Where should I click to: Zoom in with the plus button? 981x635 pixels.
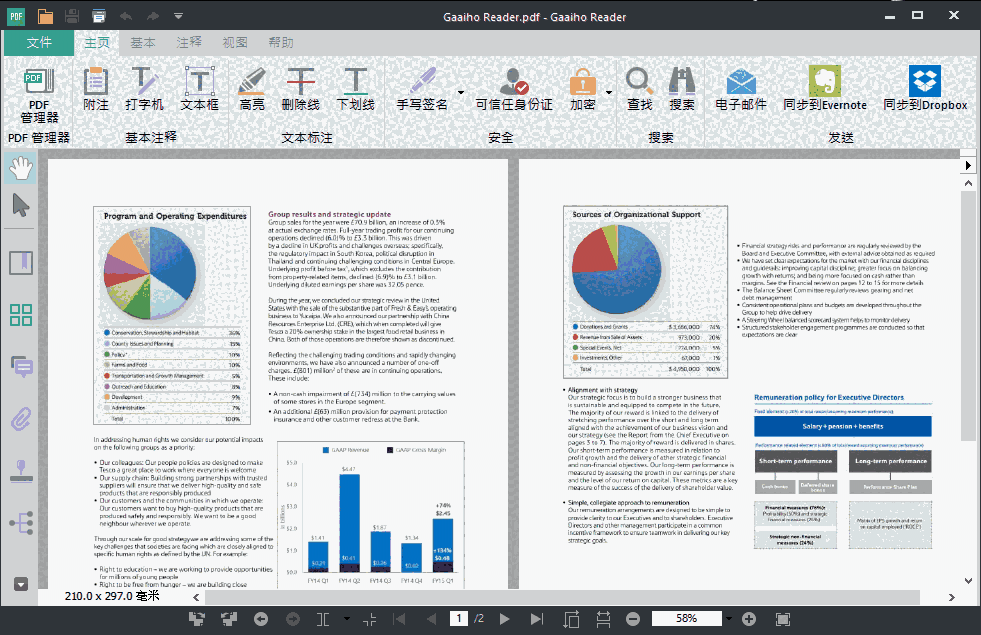click(749, 619)
